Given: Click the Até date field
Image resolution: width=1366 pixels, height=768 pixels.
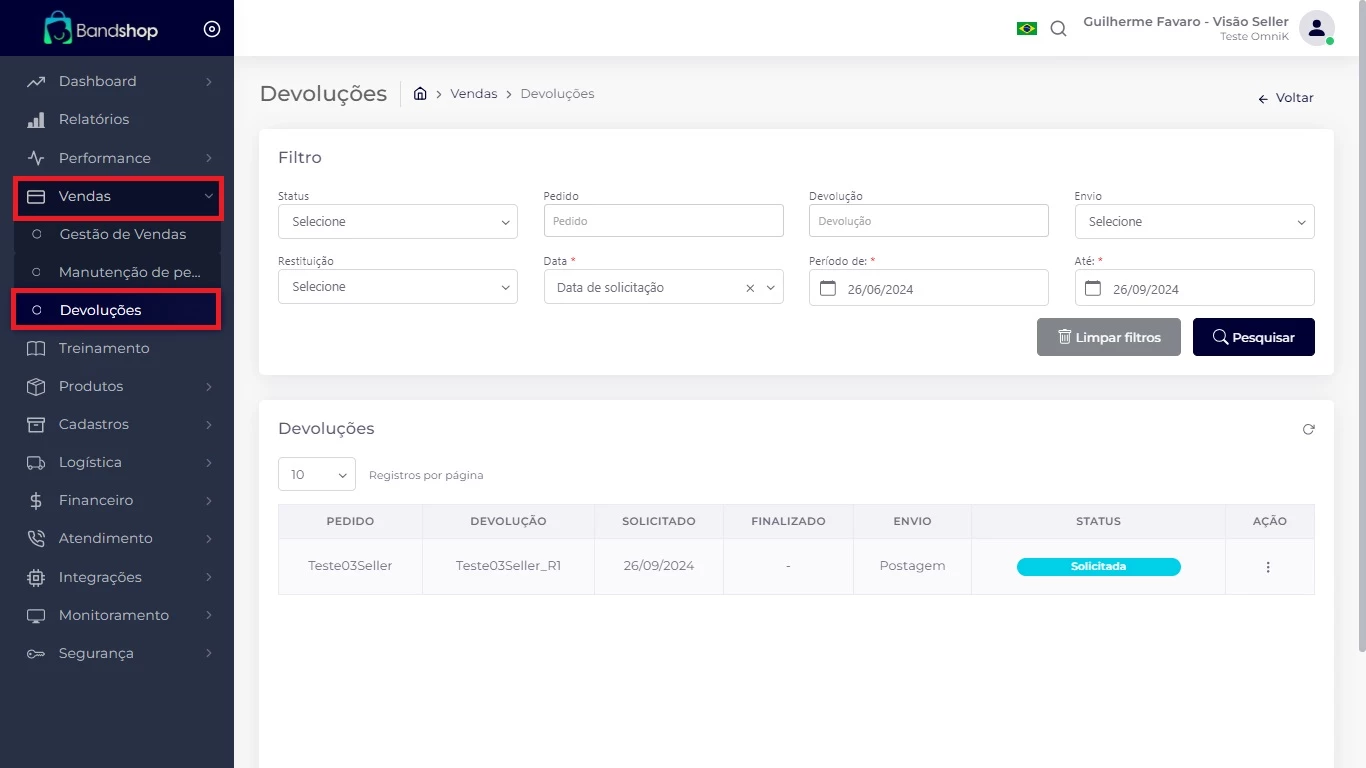Looking at the screenshot, I should coord(1194,288).
